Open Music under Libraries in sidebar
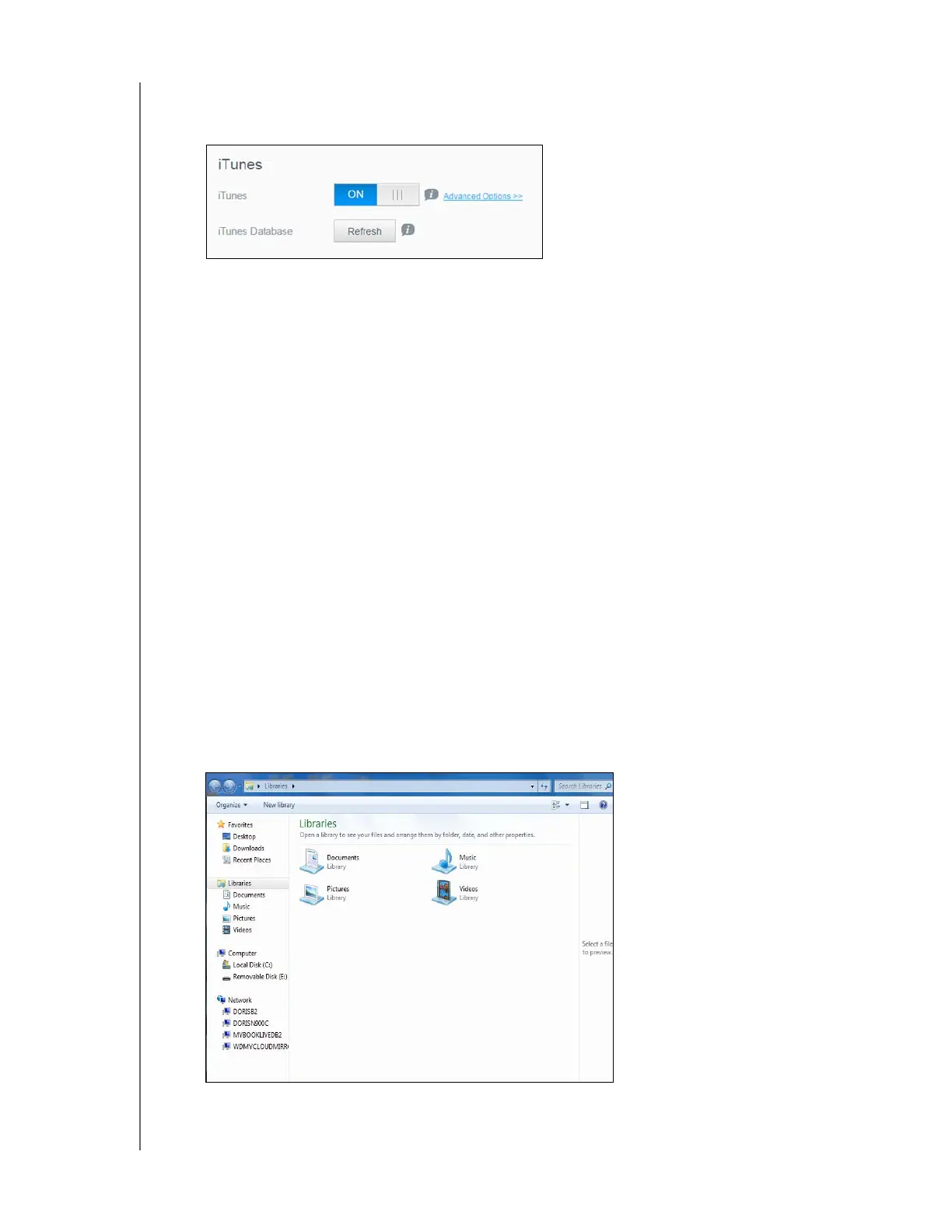The width and height of the screenshot is (952, 1232). tap(236, 907)
